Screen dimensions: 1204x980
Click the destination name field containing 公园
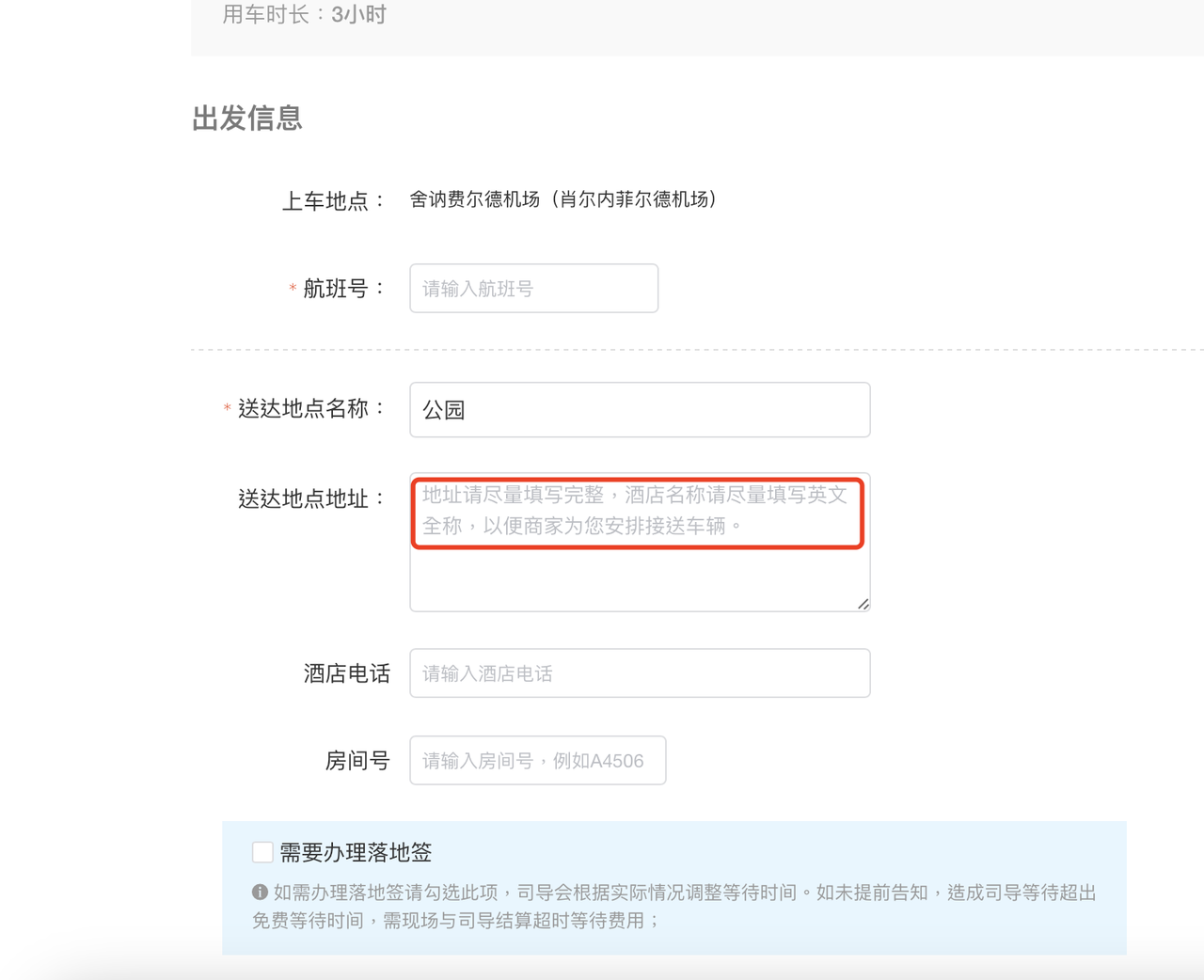(639, 409)
